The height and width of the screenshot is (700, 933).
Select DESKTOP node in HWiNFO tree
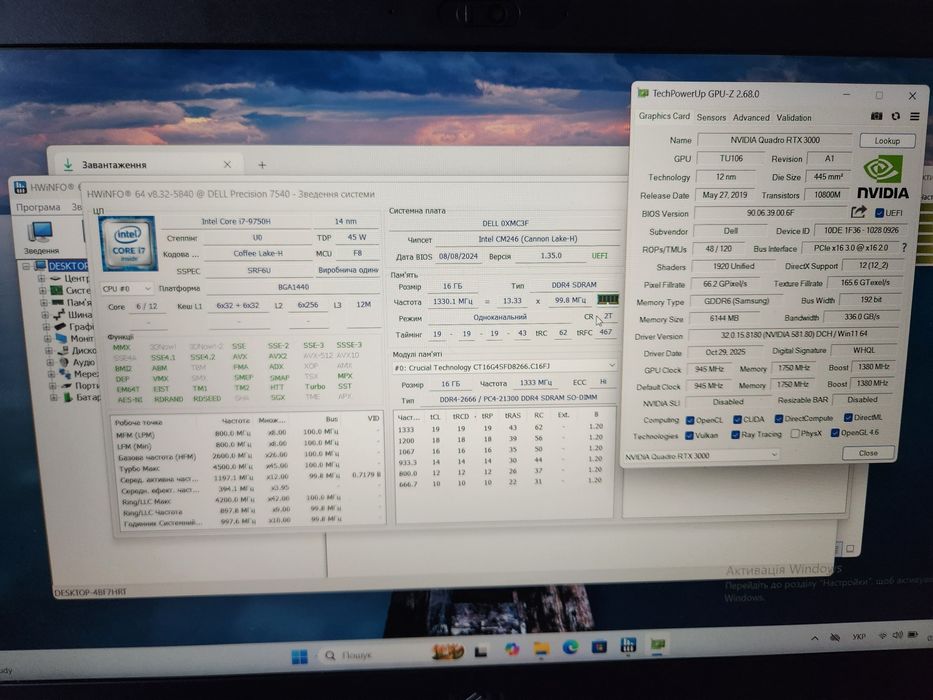67,265
